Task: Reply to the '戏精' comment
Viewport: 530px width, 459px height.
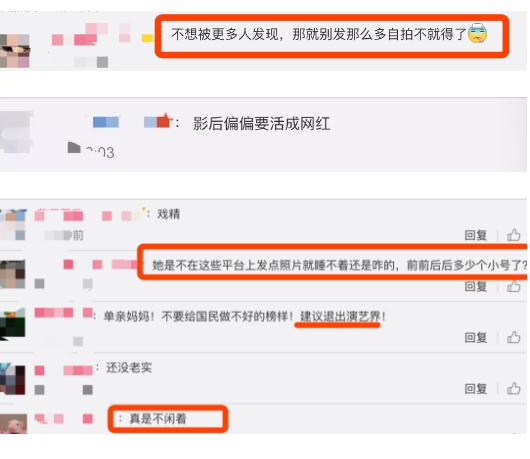Action: click(x=476, y=235)
